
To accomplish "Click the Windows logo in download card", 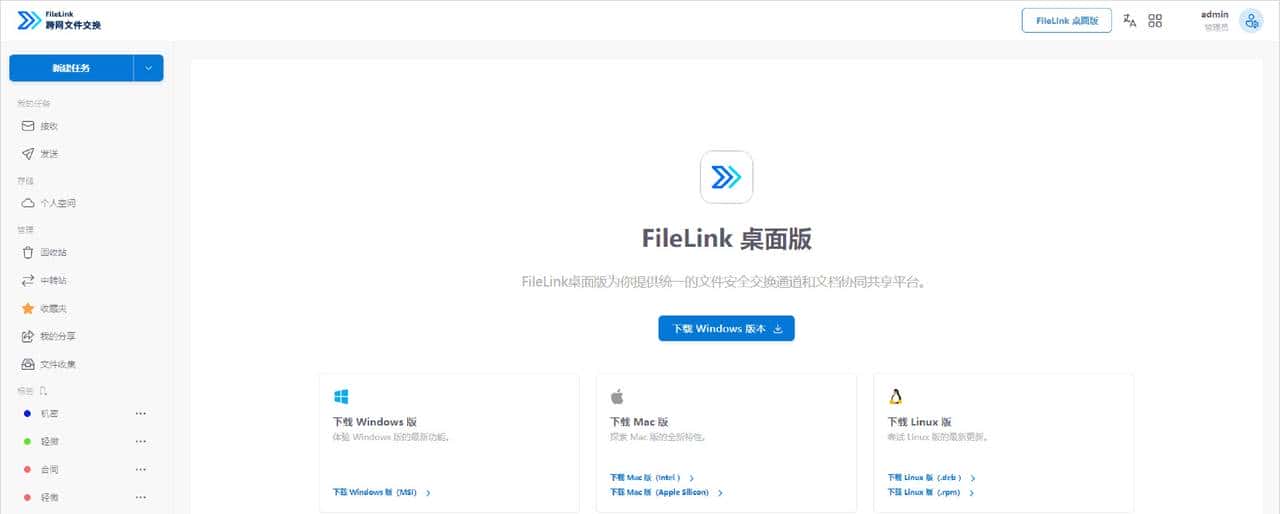I will 340,397.
